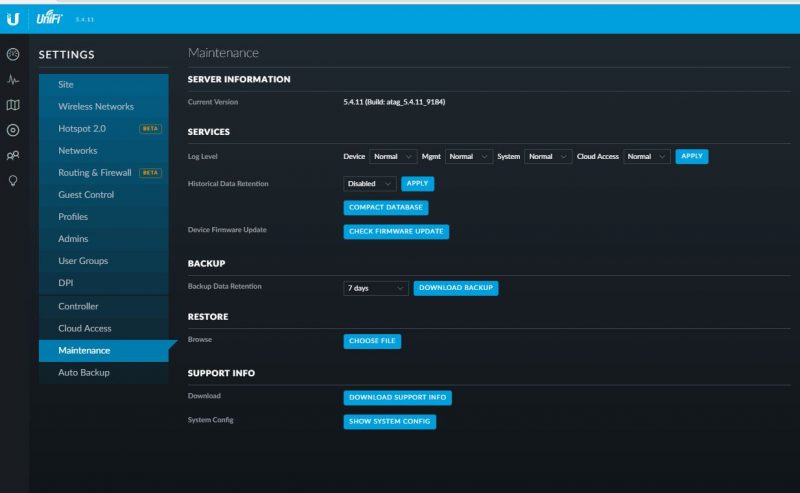Open the Dashboard gauge icon
Image resolution: width=800 pixels, height=493 pixels.
pos(13,54)
